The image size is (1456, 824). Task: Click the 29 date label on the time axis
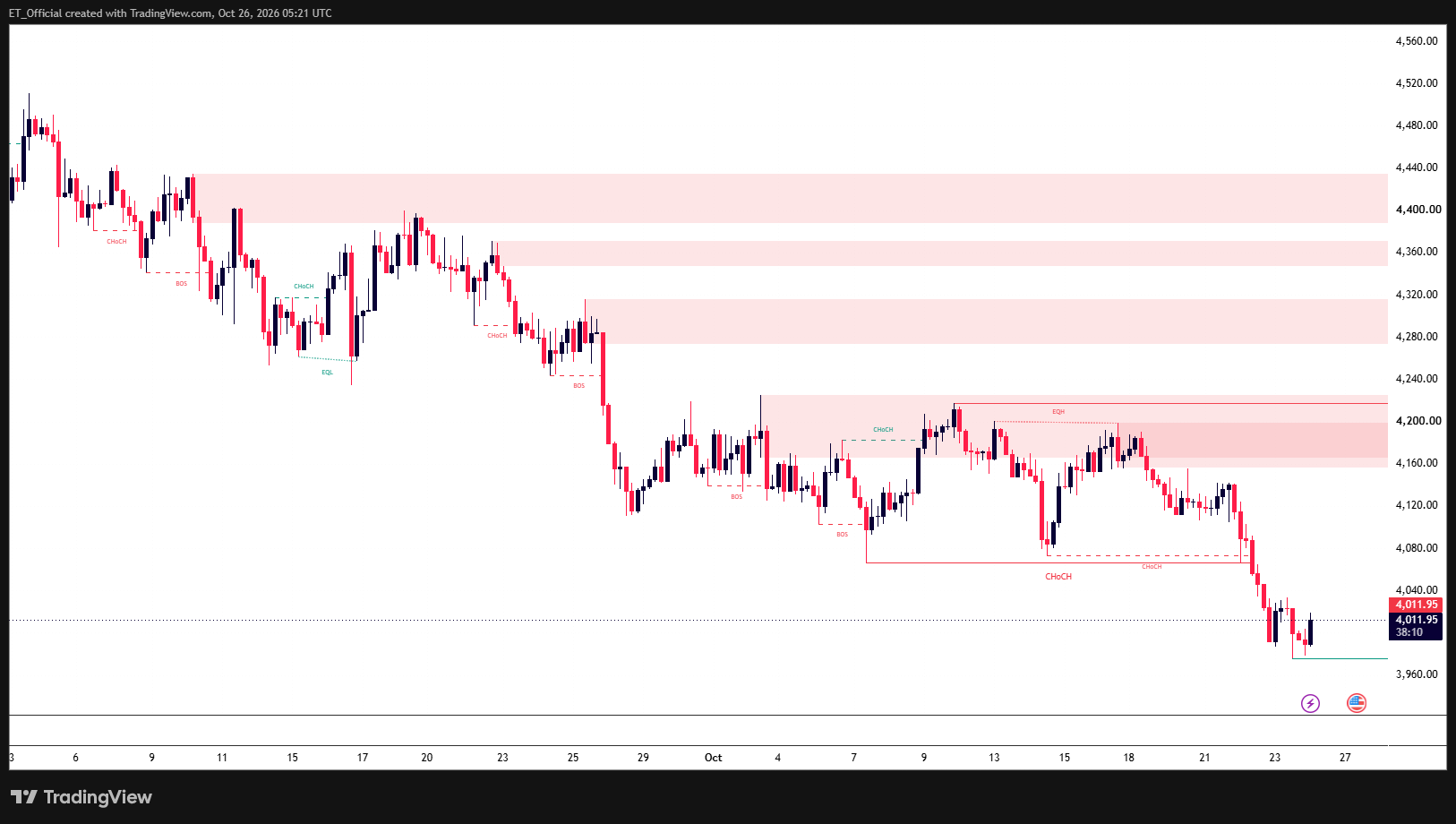(643, 758)
